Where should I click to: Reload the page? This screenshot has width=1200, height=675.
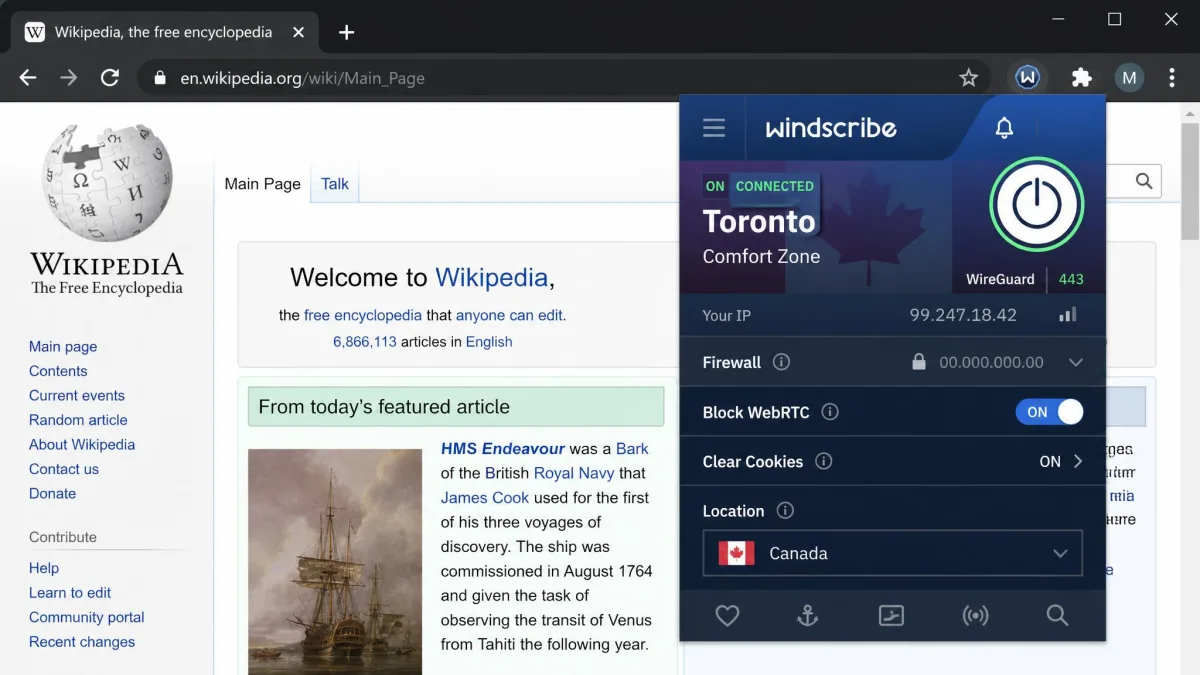coord(110,77)
